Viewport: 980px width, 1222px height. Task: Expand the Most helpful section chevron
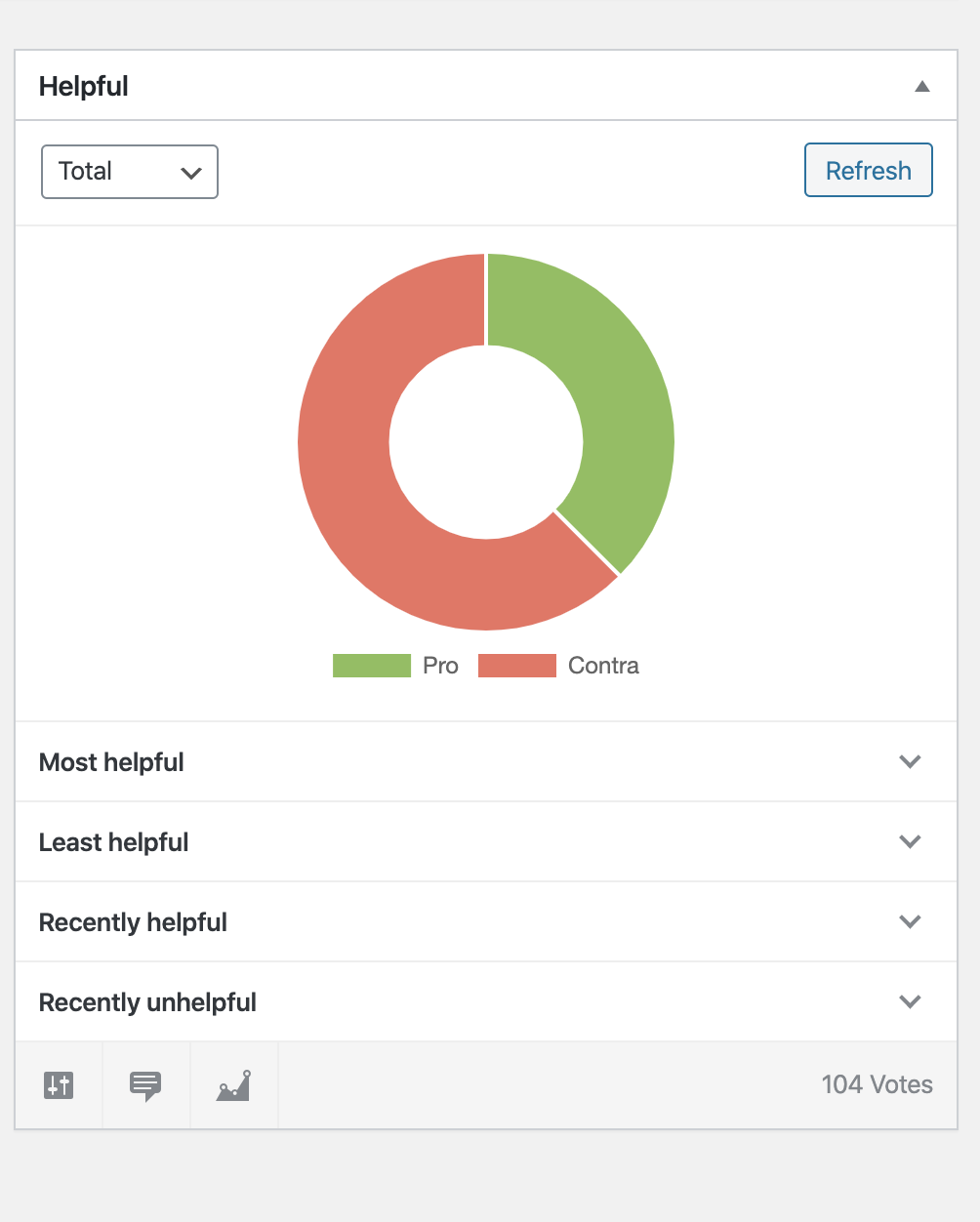point(910,761)
